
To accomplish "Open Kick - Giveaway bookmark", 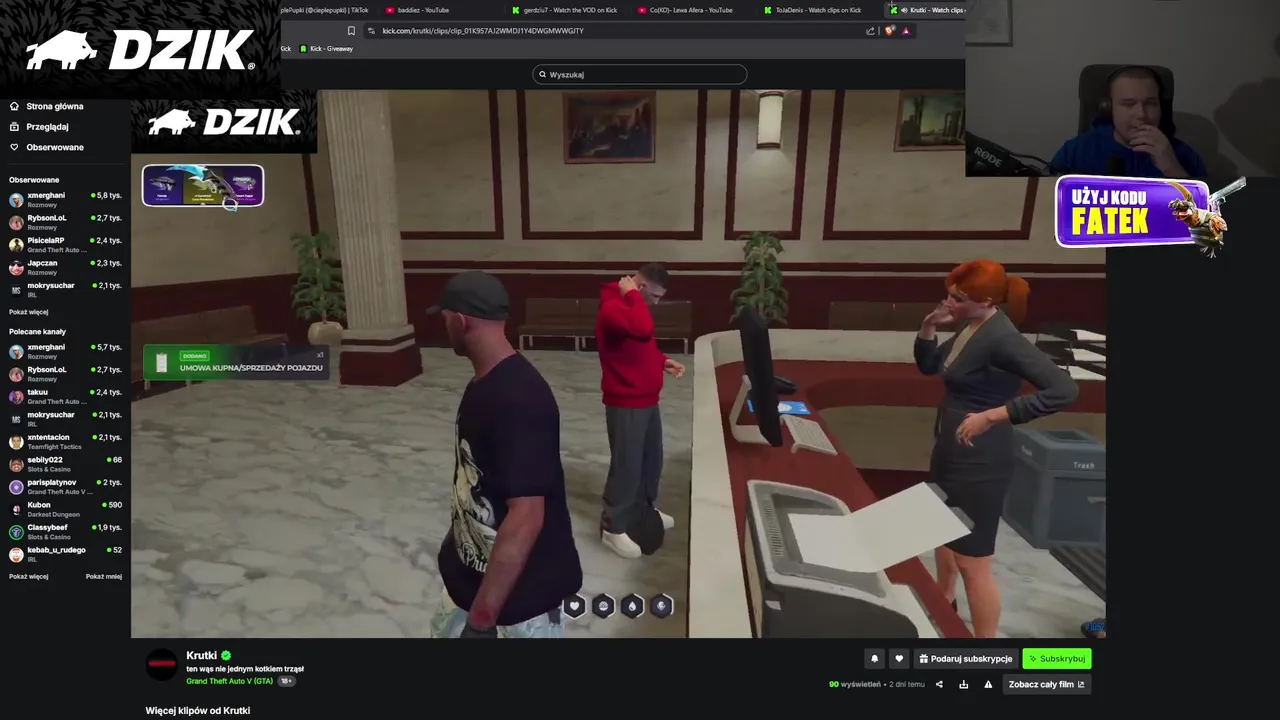I will coord(326,49).
